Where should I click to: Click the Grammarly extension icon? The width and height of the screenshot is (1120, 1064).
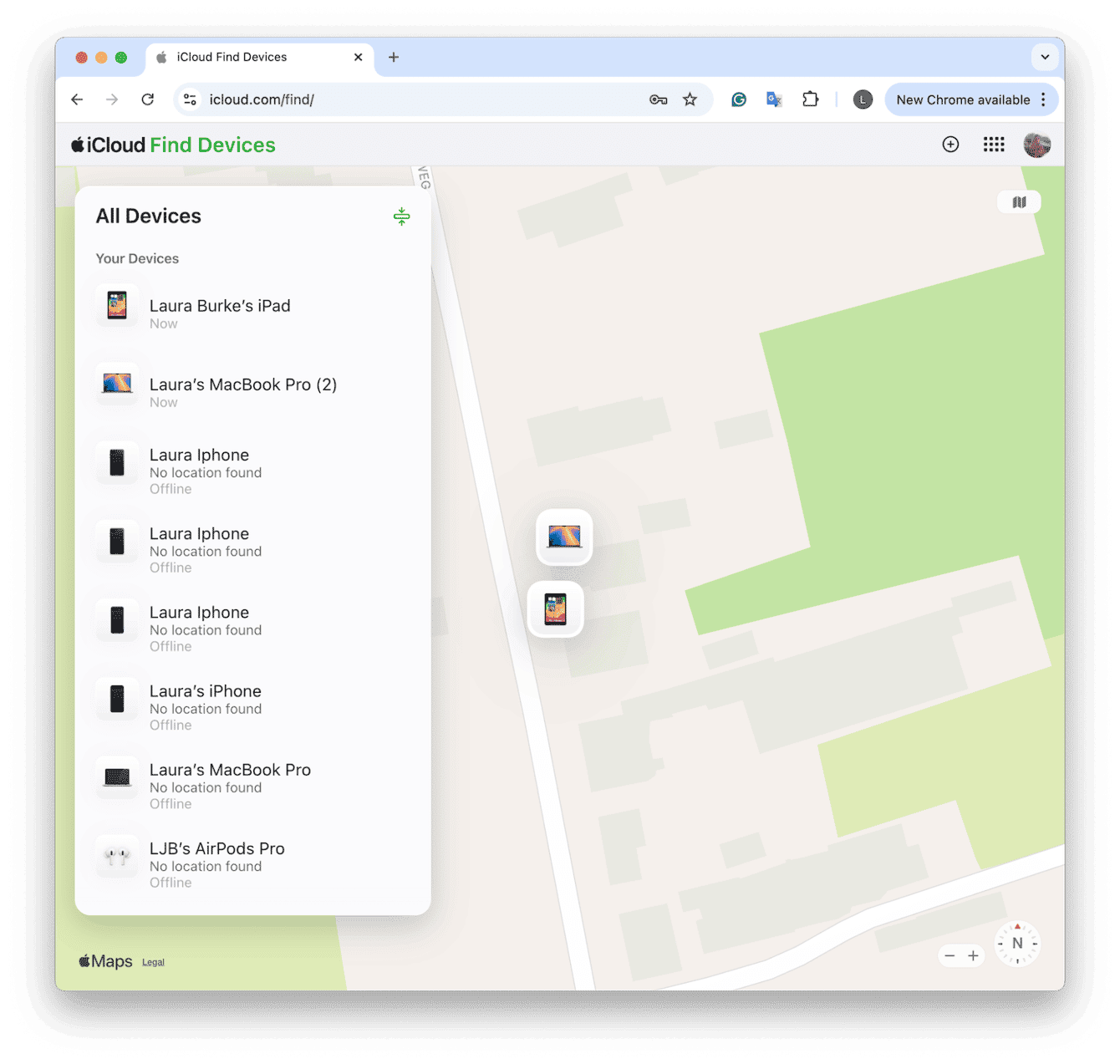coord(737,99)
